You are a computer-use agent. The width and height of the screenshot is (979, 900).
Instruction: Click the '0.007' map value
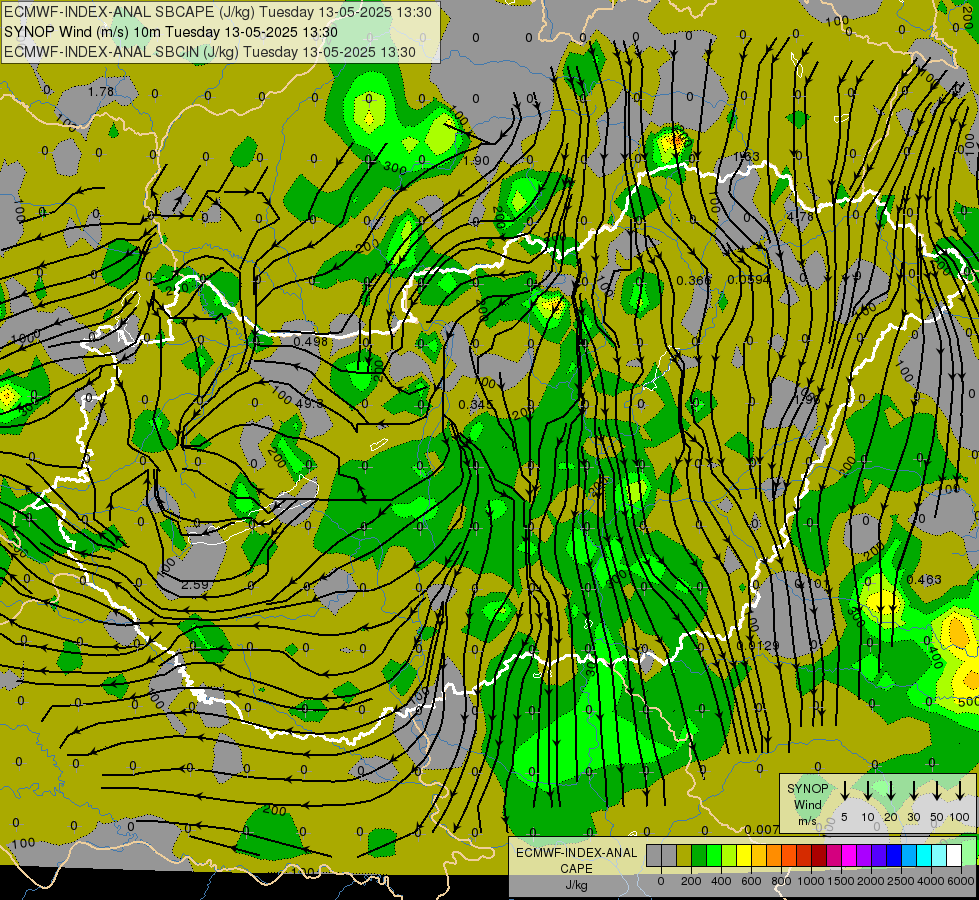click(762, 829)
